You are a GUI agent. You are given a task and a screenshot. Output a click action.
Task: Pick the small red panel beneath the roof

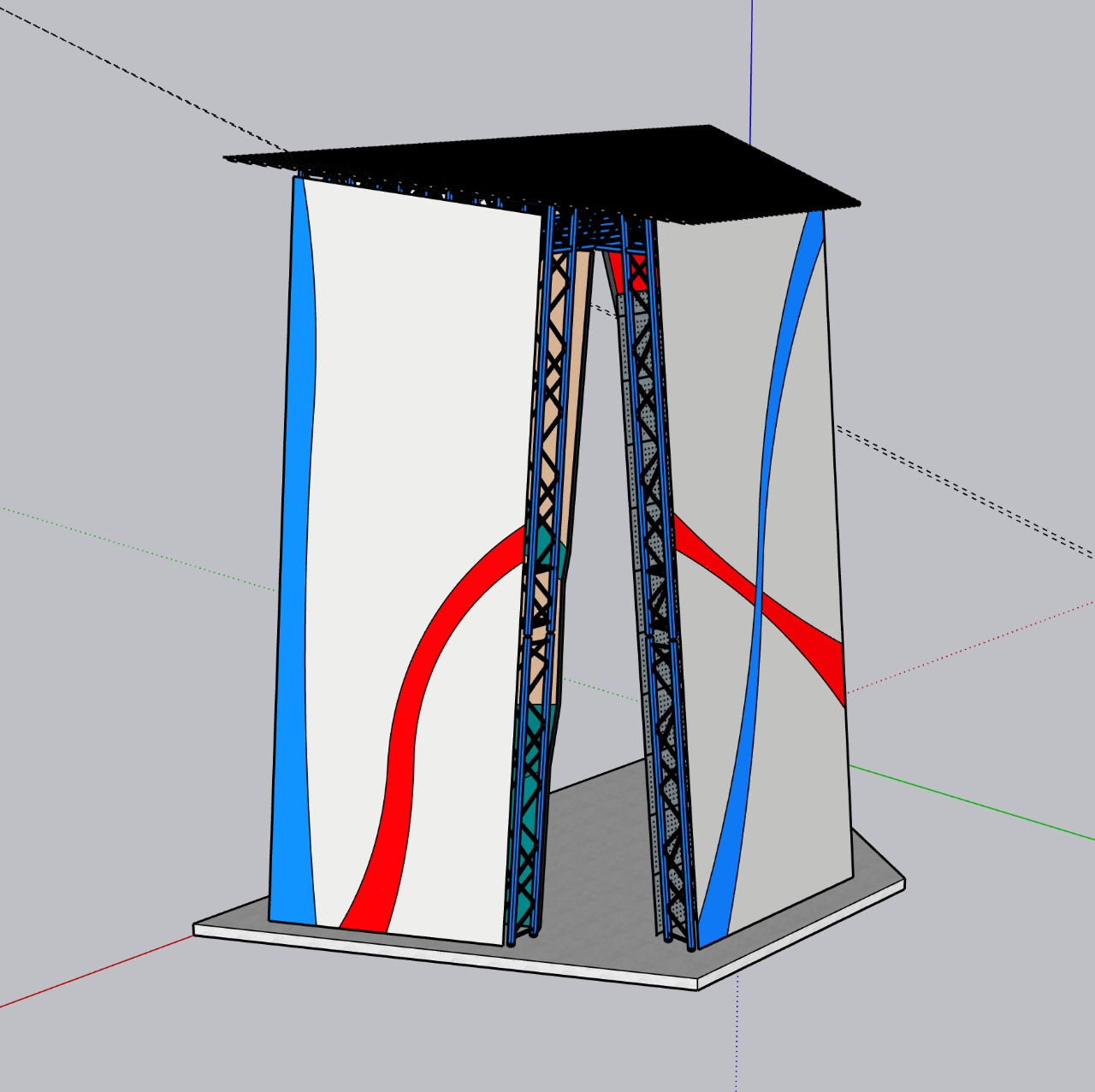point(634,272)
